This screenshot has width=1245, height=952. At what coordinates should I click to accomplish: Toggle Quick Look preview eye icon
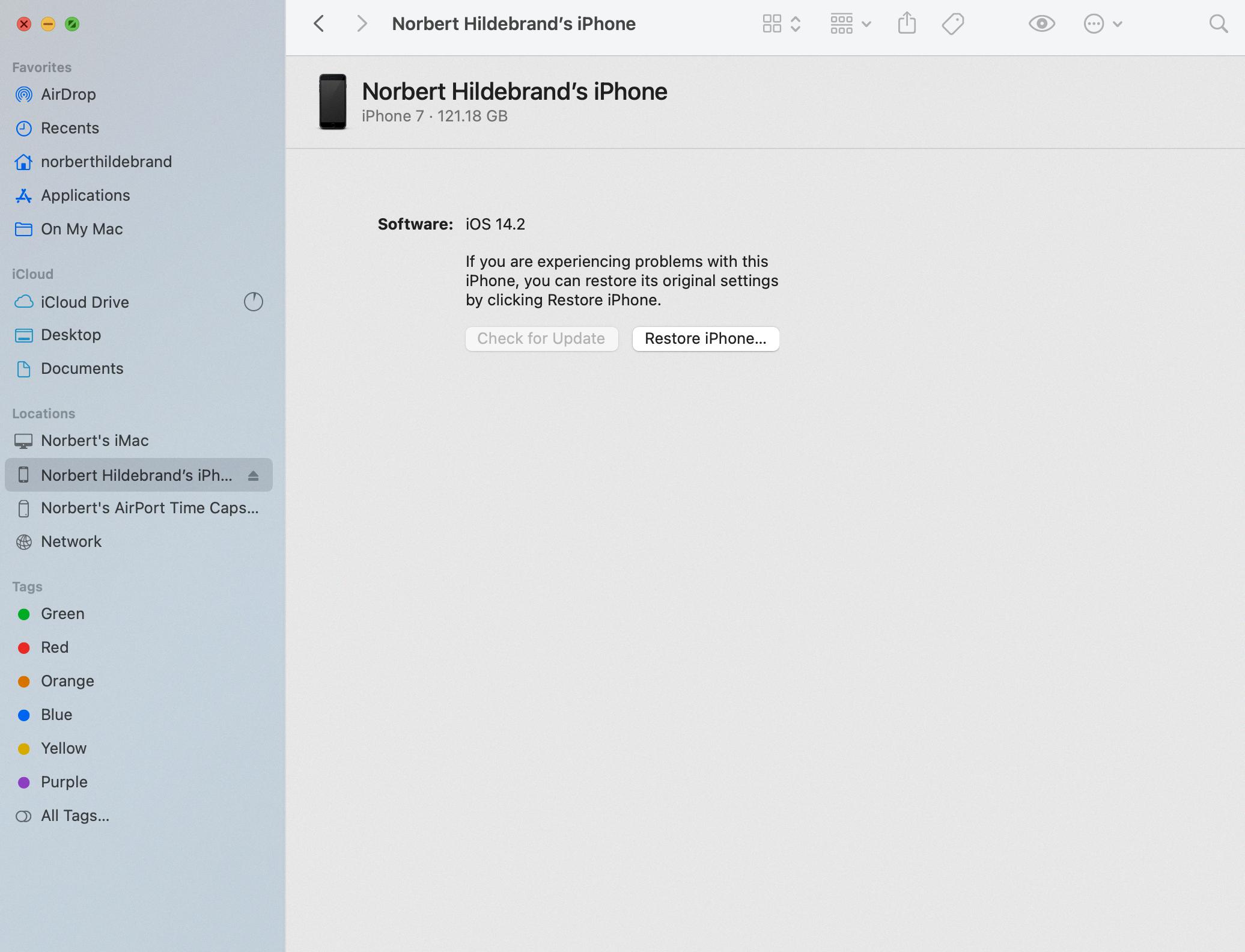point(1042,24)
